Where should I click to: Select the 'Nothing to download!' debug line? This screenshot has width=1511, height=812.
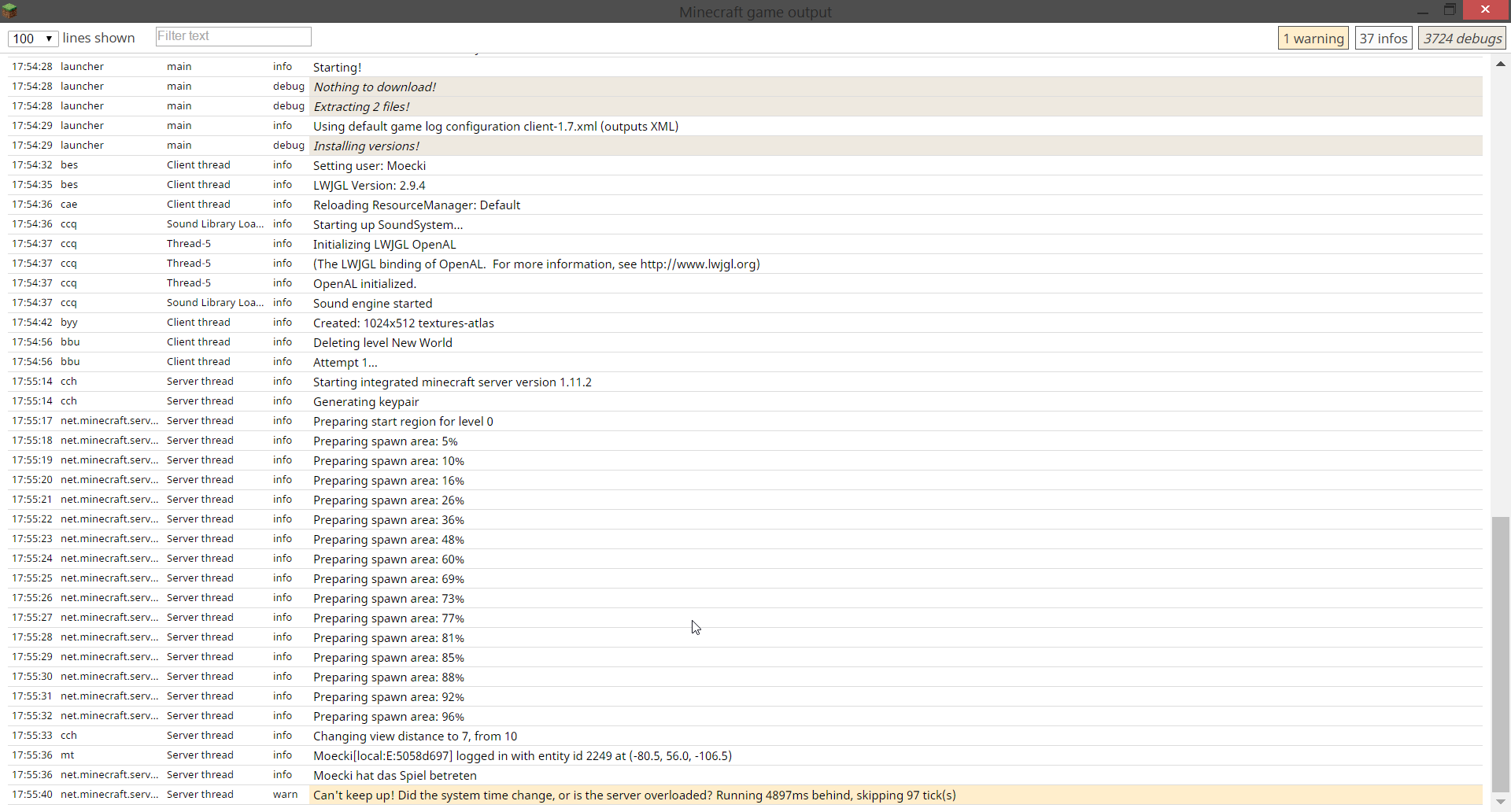tap(745, 87)
